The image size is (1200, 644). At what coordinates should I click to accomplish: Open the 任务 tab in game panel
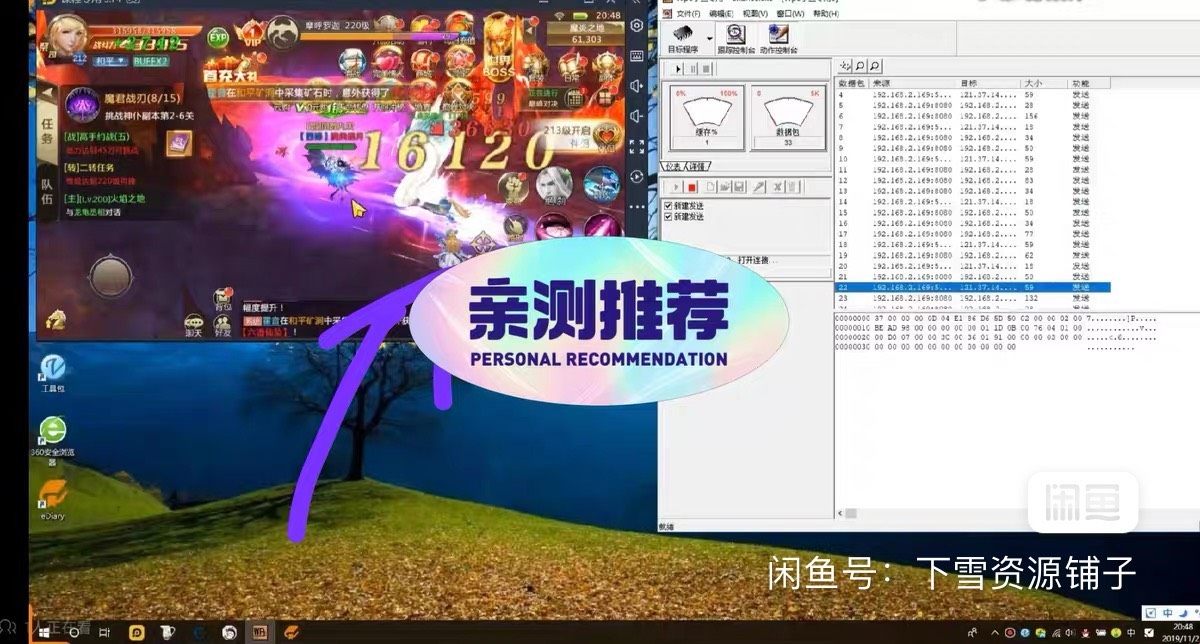[46, 132]
